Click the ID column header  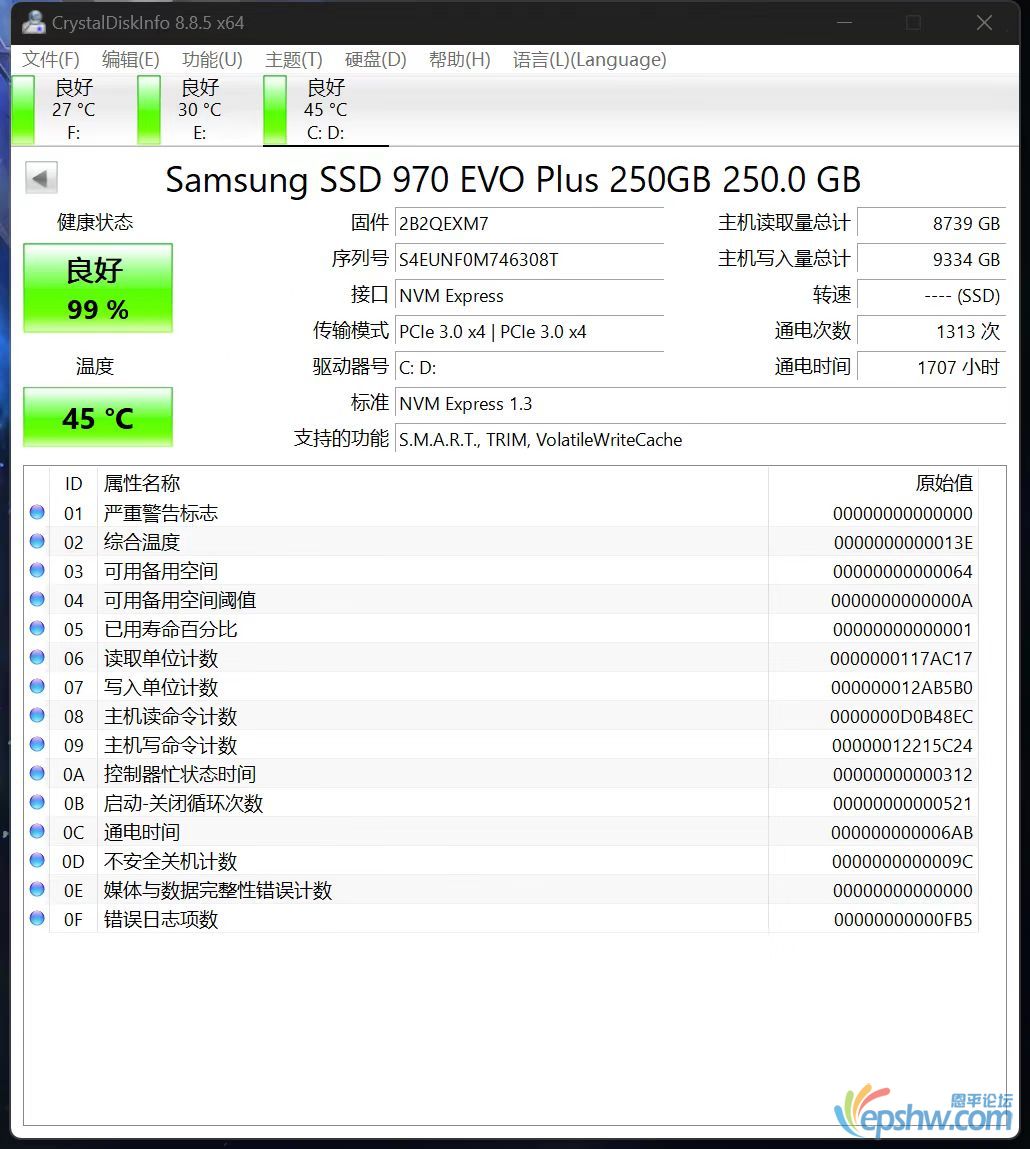(73, 484)
